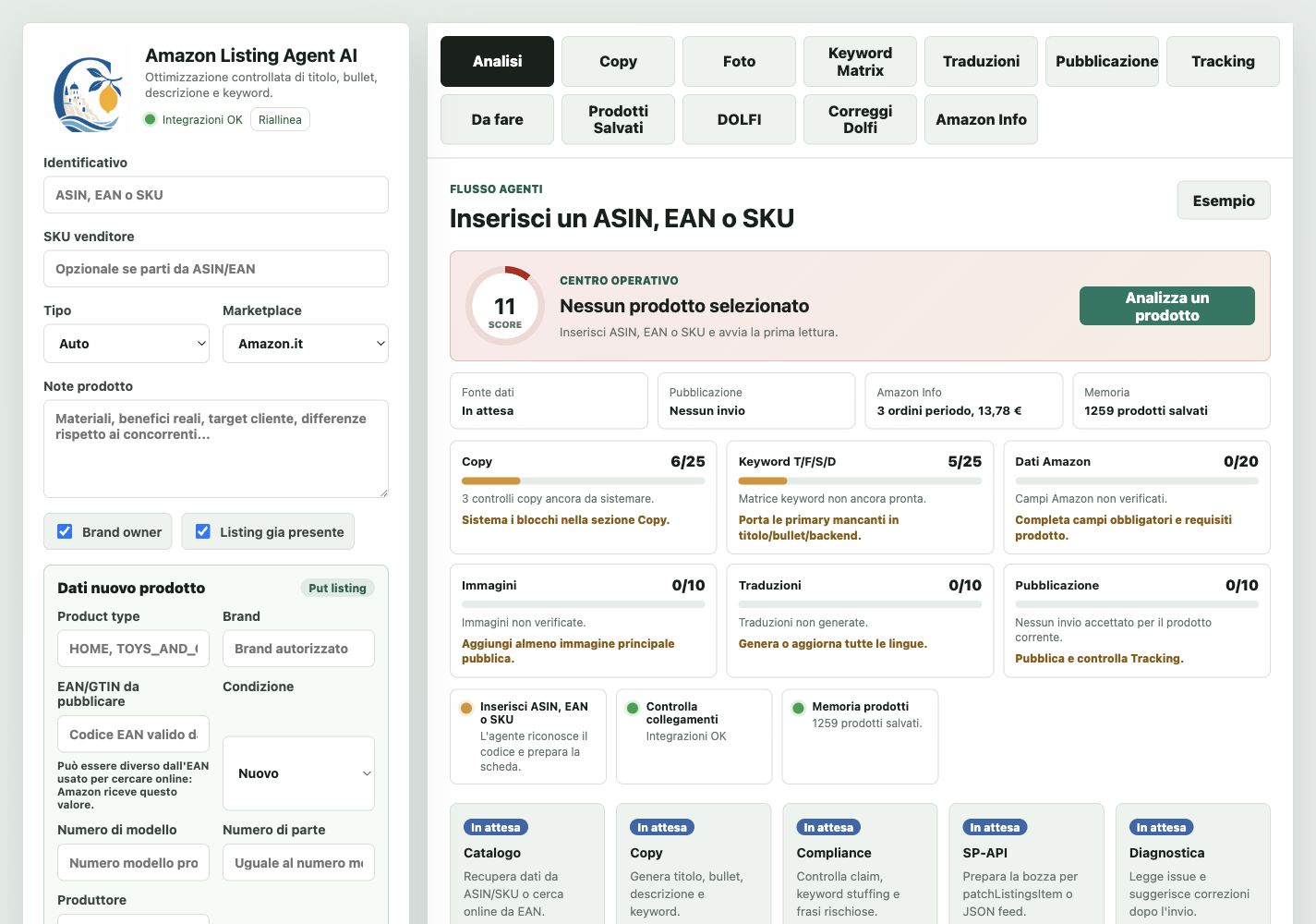Open the Copy tab
Screen dimensions: 1316x924
[x=618, y=61]
